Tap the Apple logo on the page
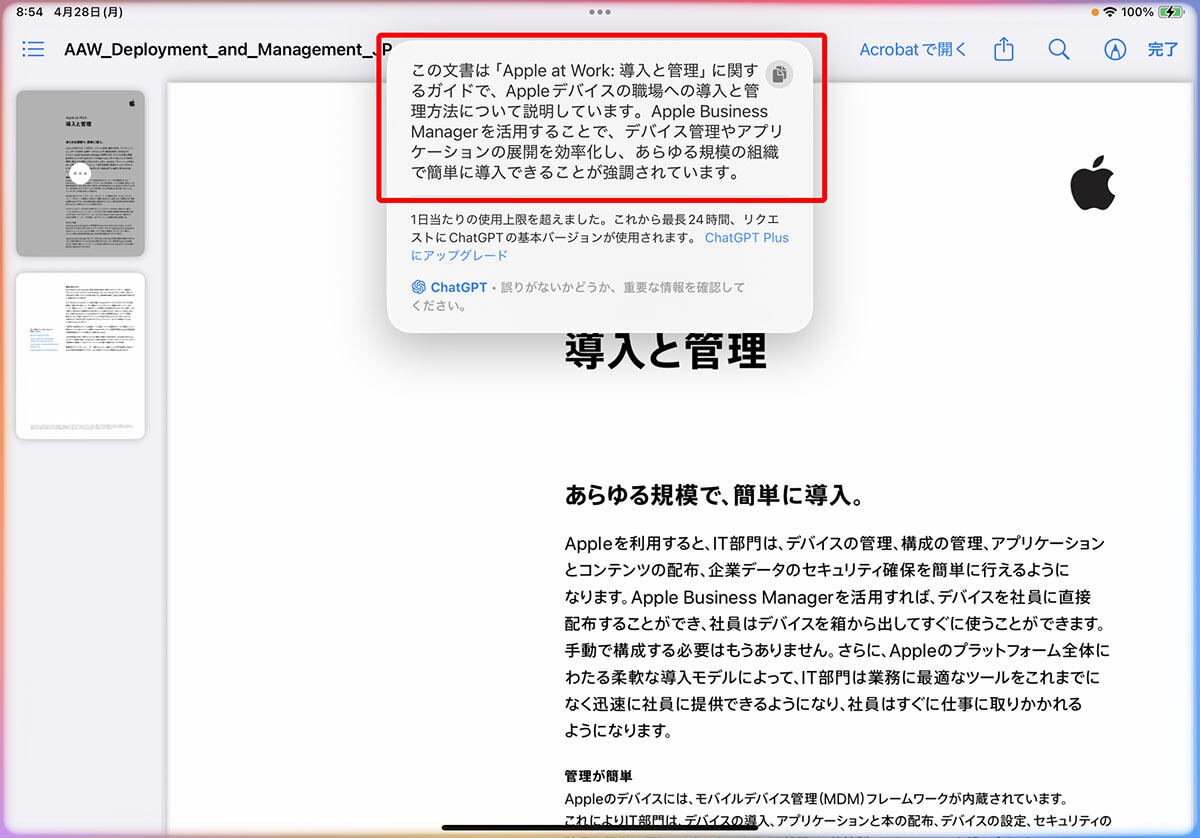1200x838 pixels. [1092, 182]
